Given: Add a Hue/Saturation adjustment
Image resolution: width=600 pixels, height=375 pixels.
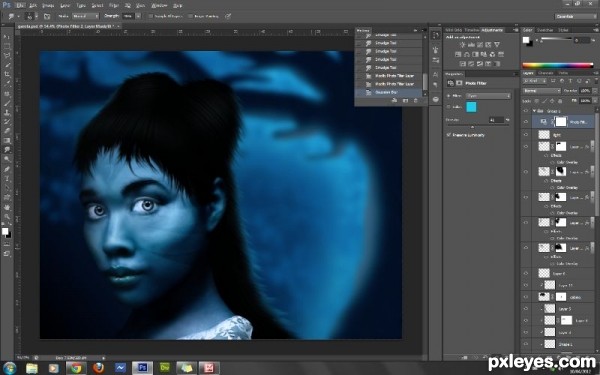Looking at the screenshot, I should point(458,54).
